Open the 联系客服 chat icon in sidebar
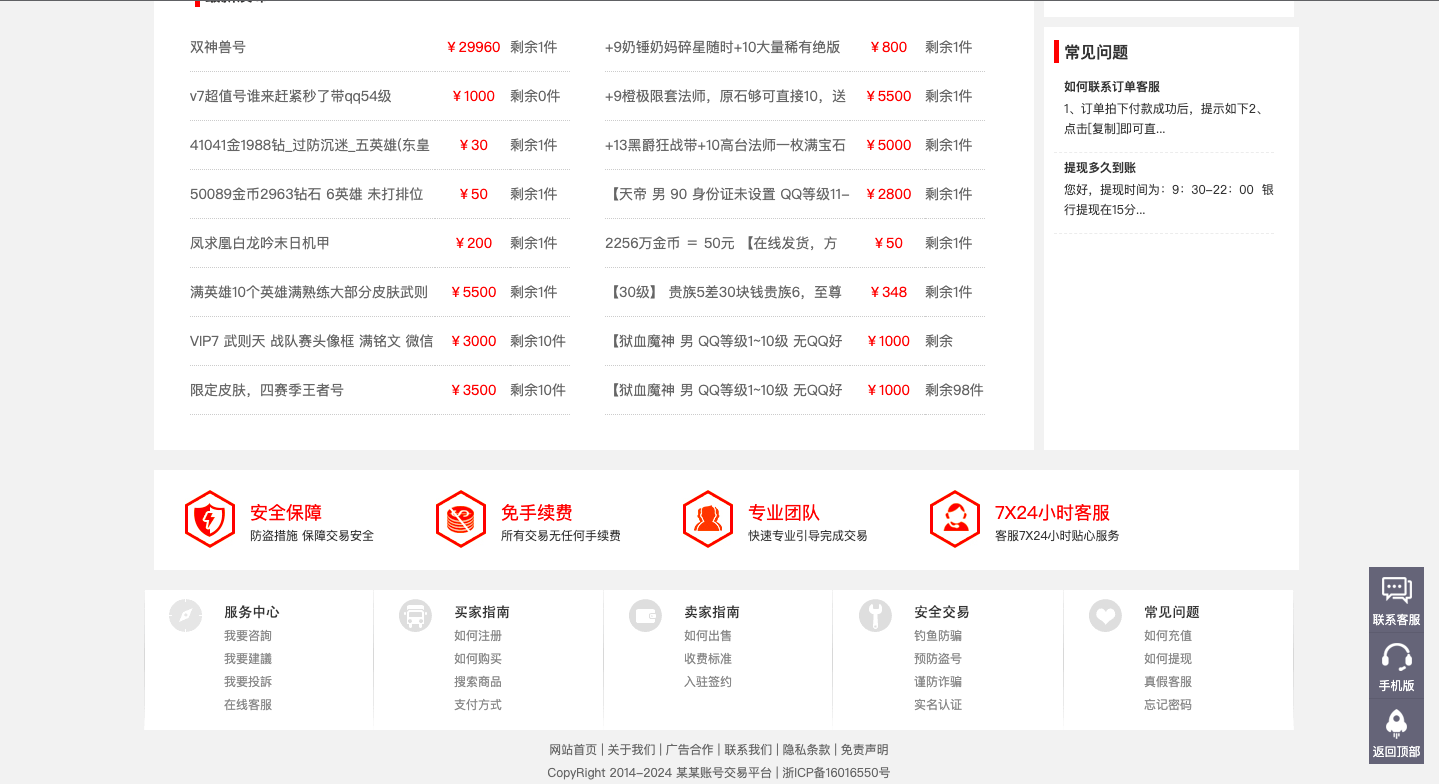This screenshot has width=1439, height=784. 1396,593
